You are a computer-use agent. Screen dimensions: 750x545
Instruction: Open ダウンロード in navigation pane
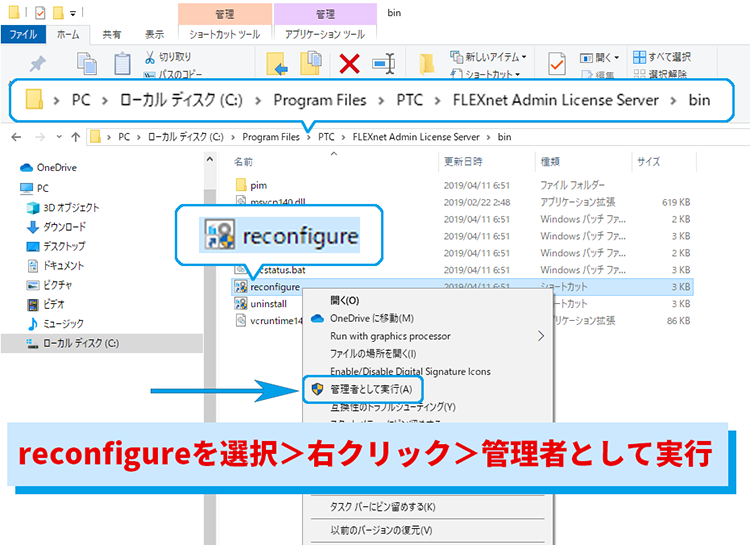pyautogui.click(x=56, y=227)
